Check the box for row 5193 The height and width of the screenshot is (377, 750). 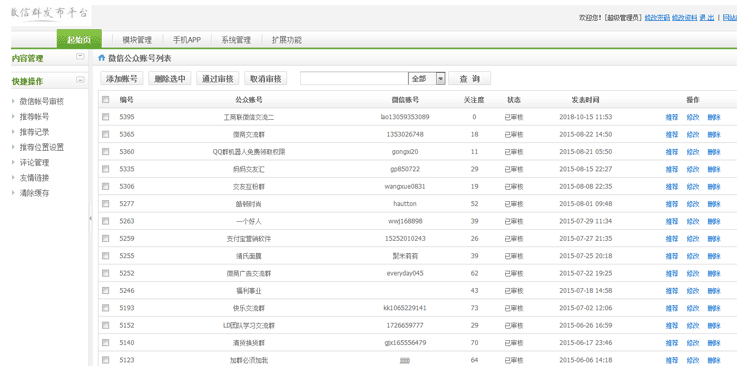[x=106, y=308]
